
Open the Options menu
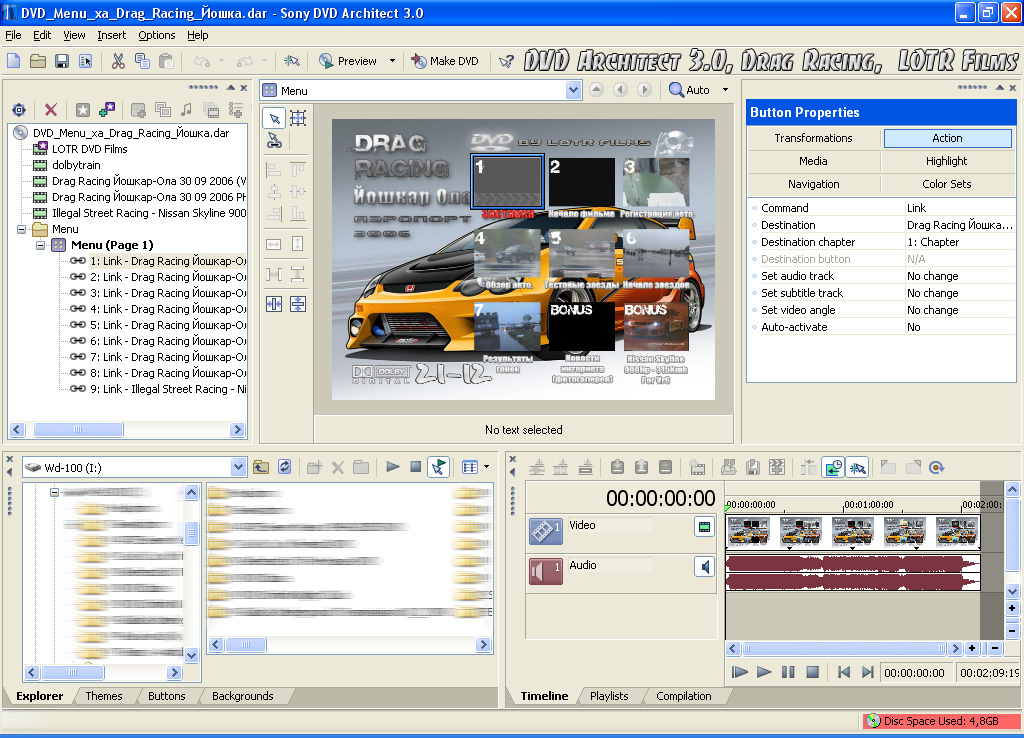pos(157,35)
